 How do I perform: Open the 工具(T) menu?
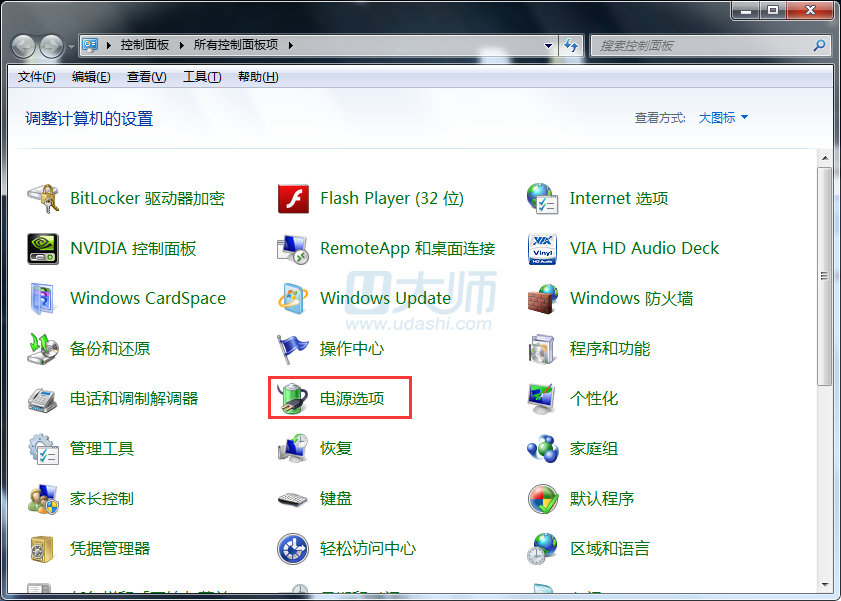pos(201,77)
